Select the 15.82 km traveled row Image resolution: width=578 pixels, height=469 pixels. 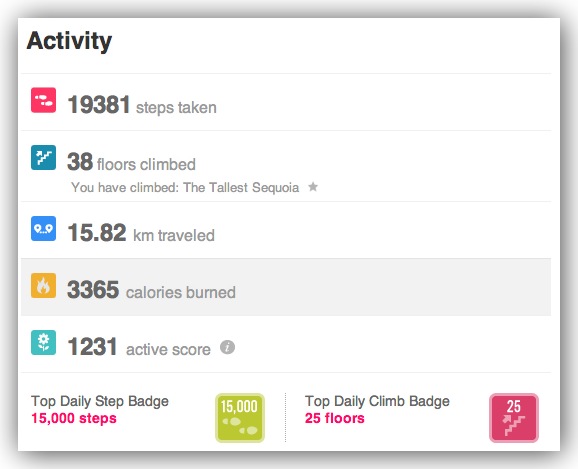(286, 230)
